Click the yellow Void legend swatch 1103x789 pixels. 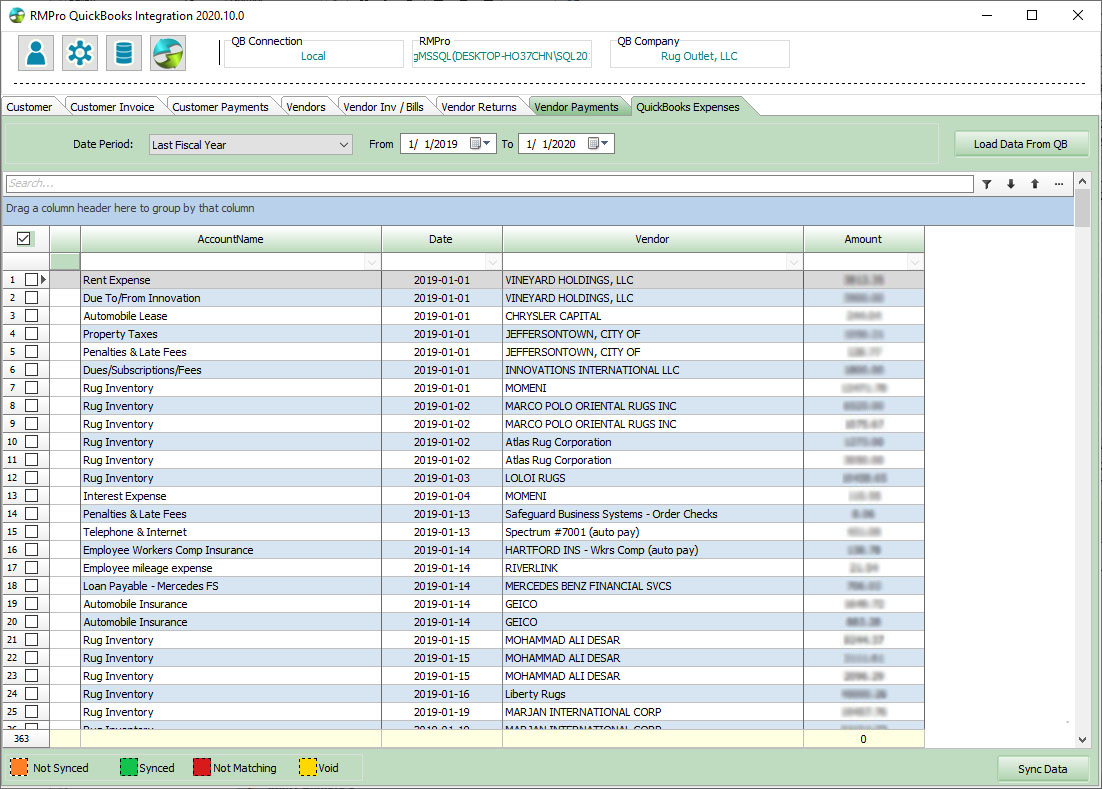pos(307,767)
